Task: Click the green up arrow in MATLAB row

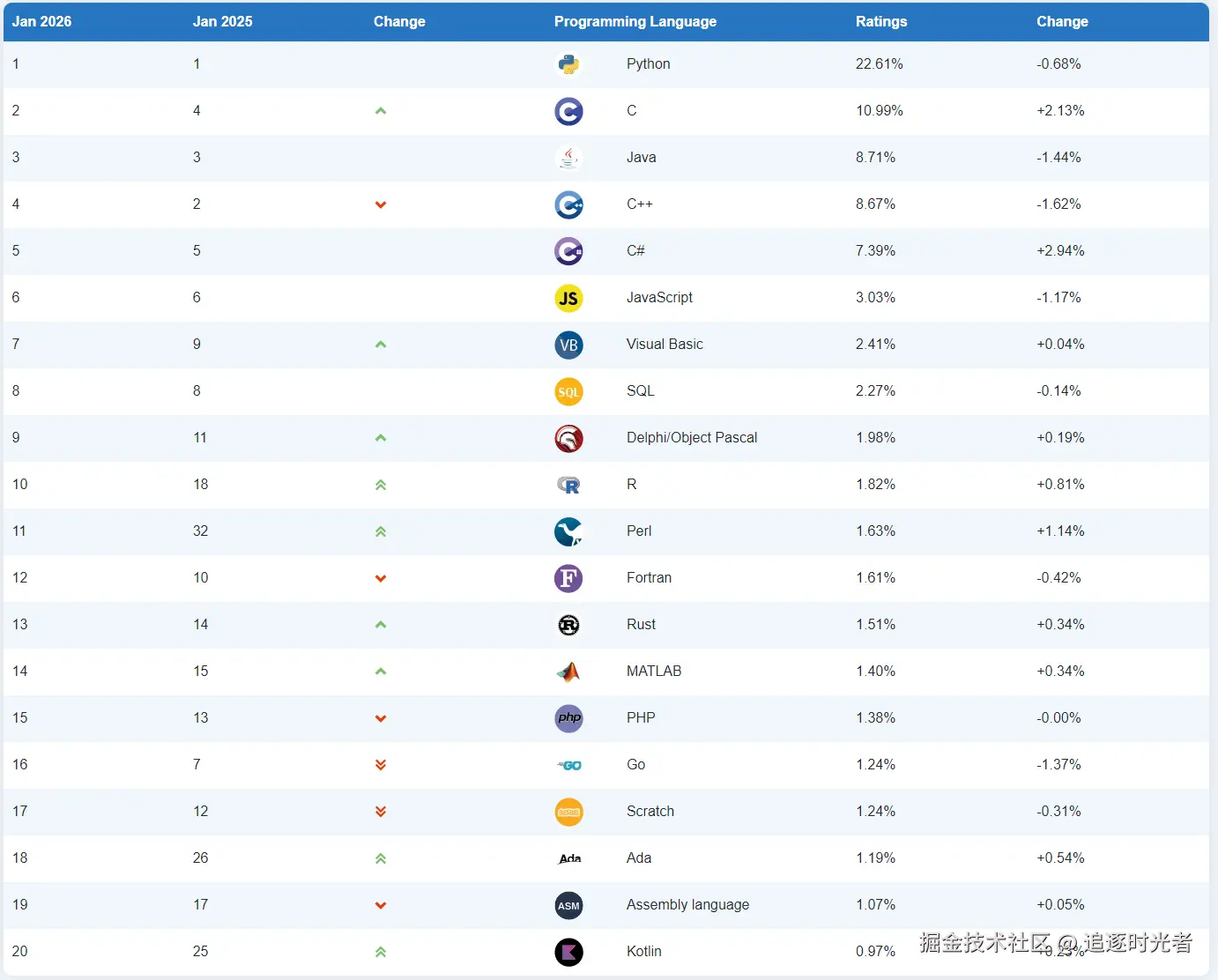Action: (x=381, y=672)
